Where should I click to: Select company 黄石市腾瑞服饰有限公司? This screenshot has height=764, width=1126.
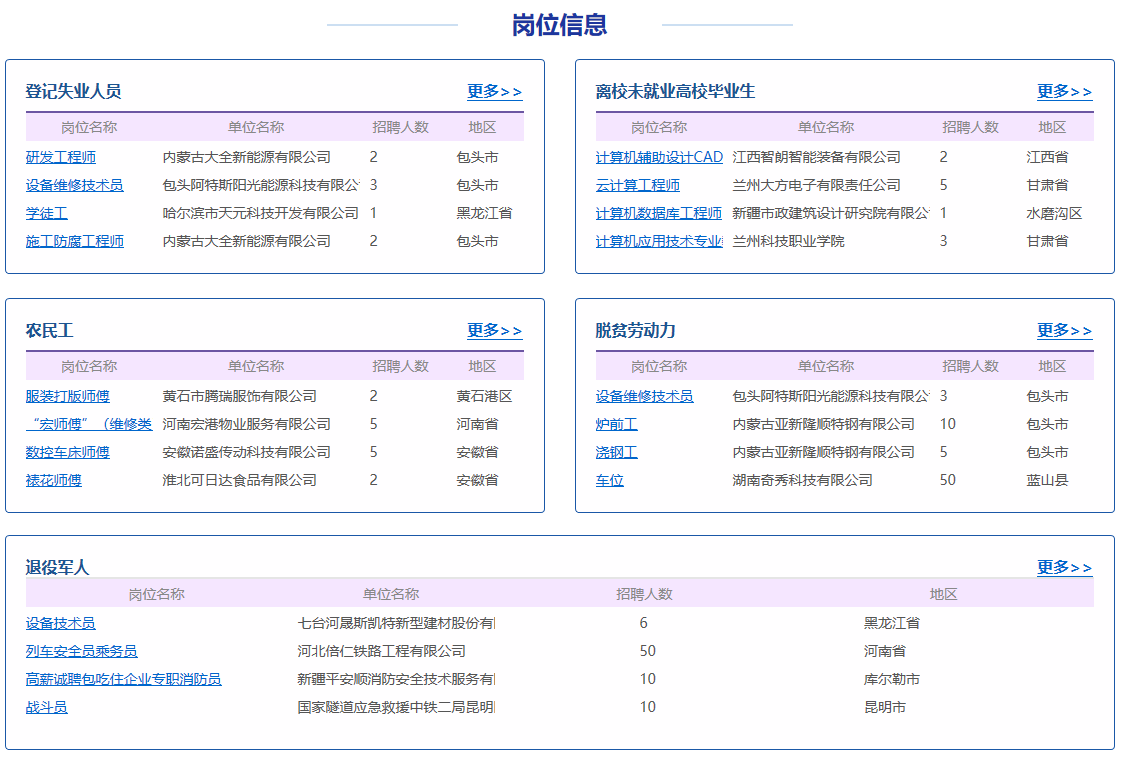240,396
